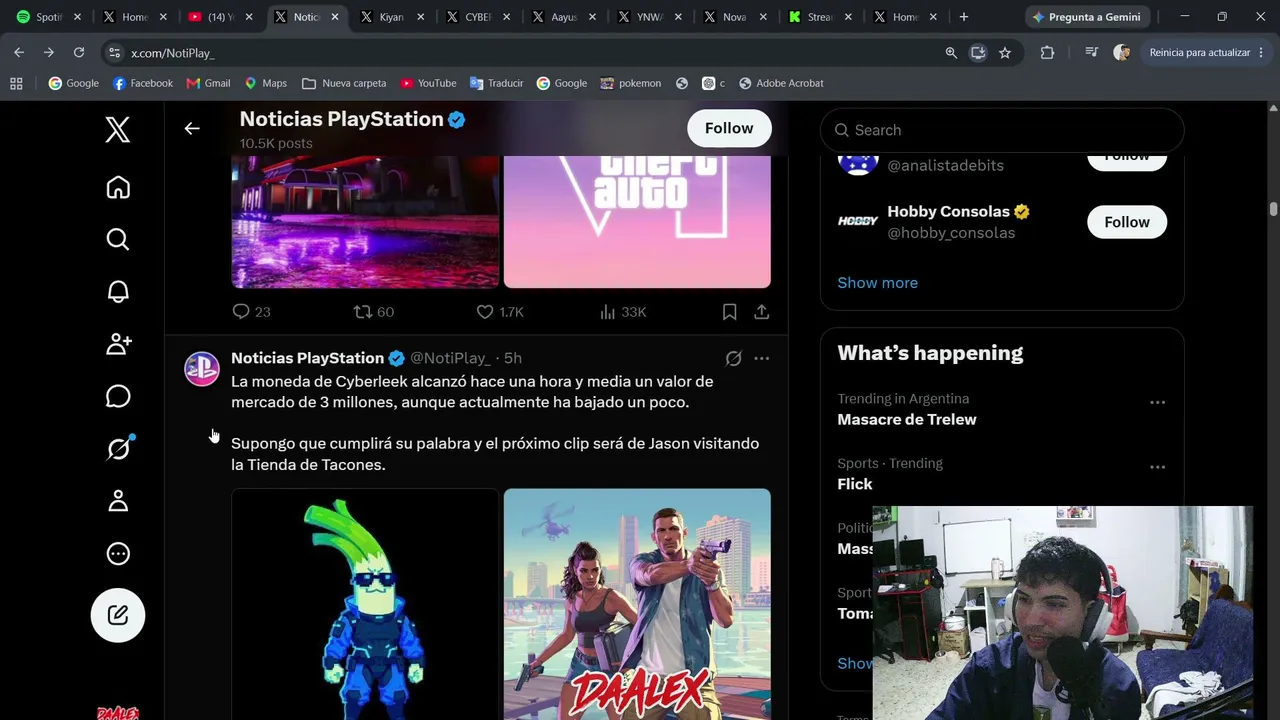This screenshot has height=720, width=1280.
Task: Click Show more under who to follow
Action: (877, 282)
